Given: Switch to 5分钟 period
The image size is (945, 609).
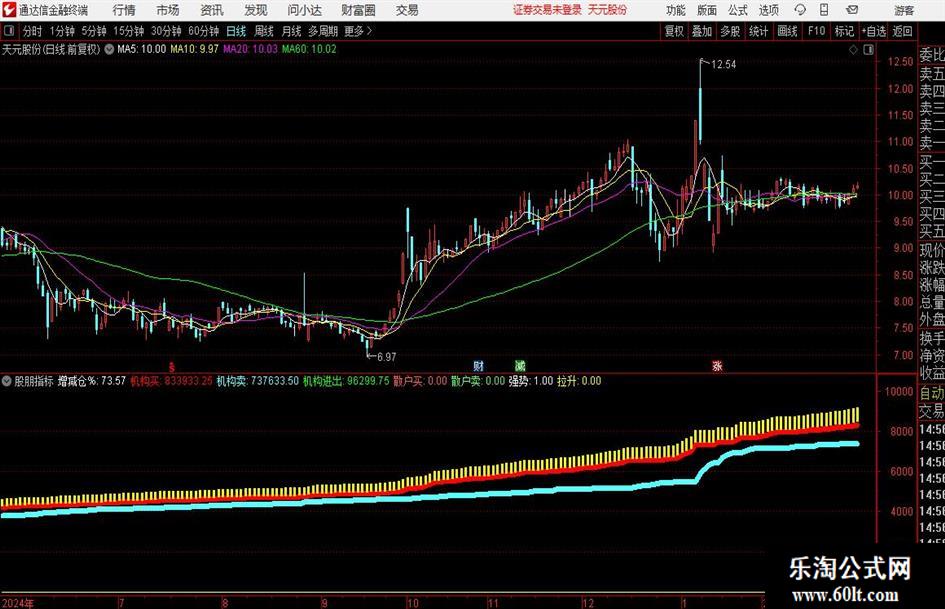Looking at the screenshot, I should pos(94,31).
